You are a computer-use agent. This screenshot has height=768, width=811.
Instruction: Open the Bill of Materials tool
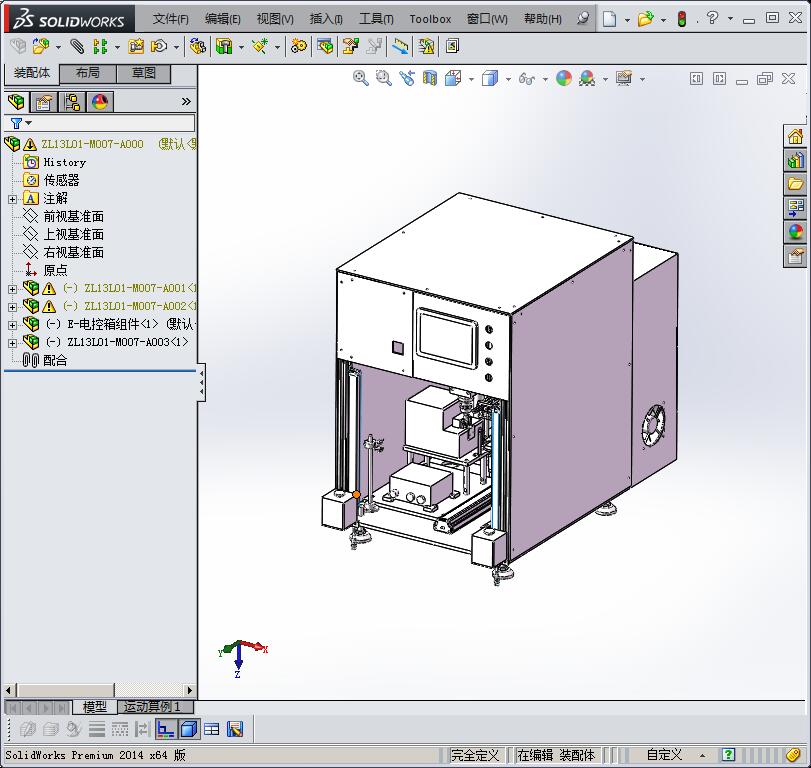[x=325, y=47]
